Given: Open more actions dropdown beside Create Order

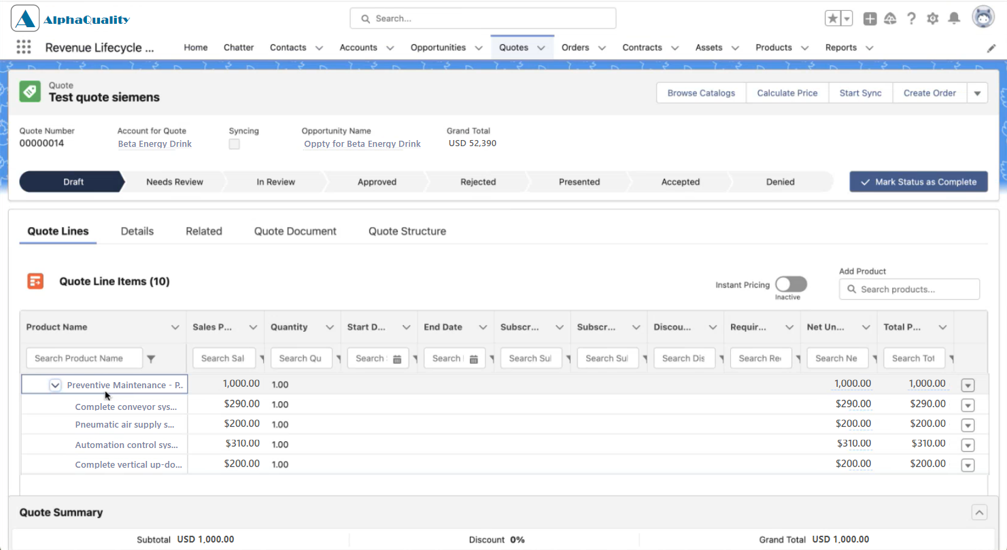Looking at the screenshot, I should point(977,93).
